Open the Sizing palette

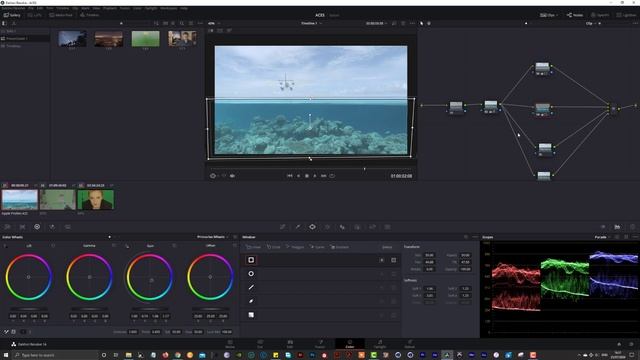(x=372, y=227)
